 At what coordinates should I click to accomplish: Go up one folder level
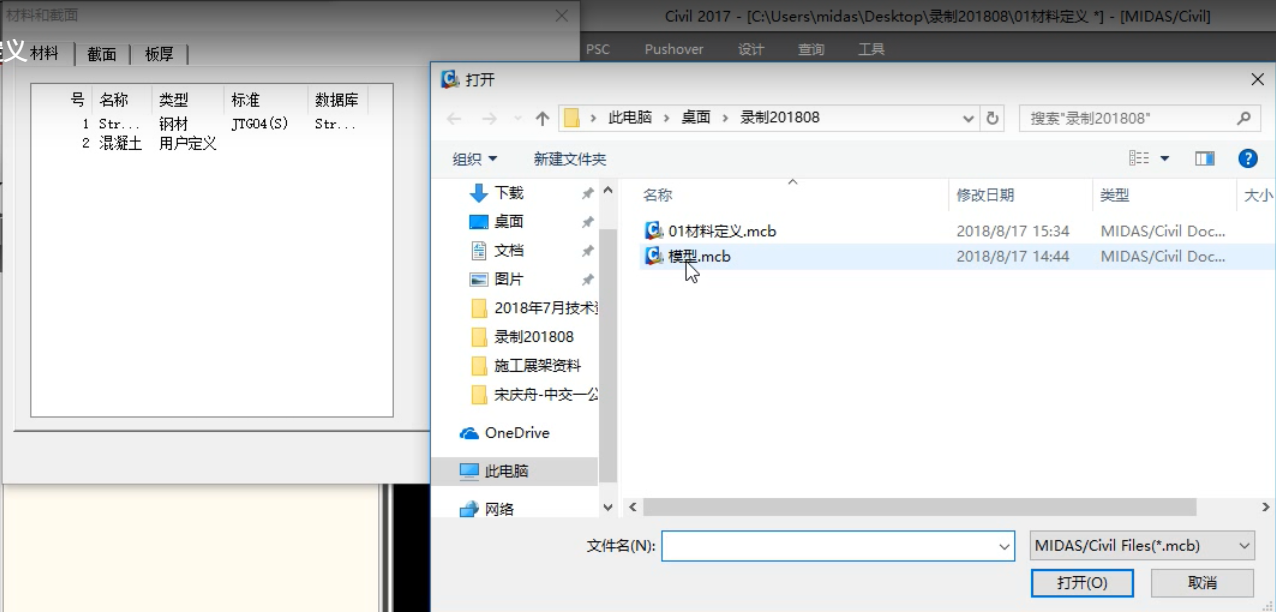(x=542, y=118)
